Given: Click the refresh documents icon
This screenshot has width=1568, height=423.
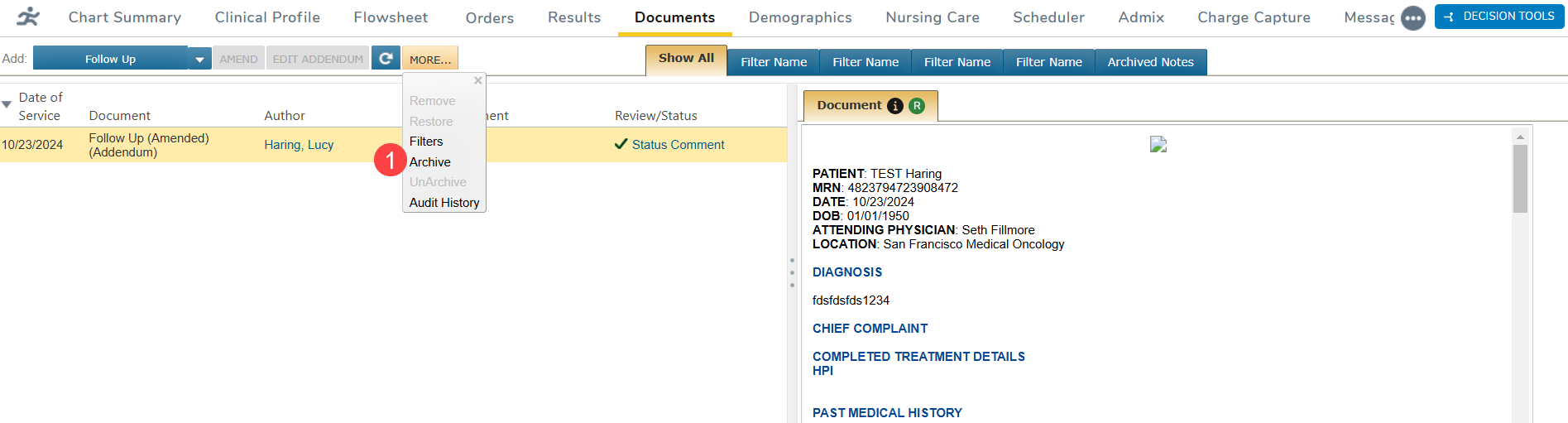Looking at the screenshot, I should click(x=386, y=59).
